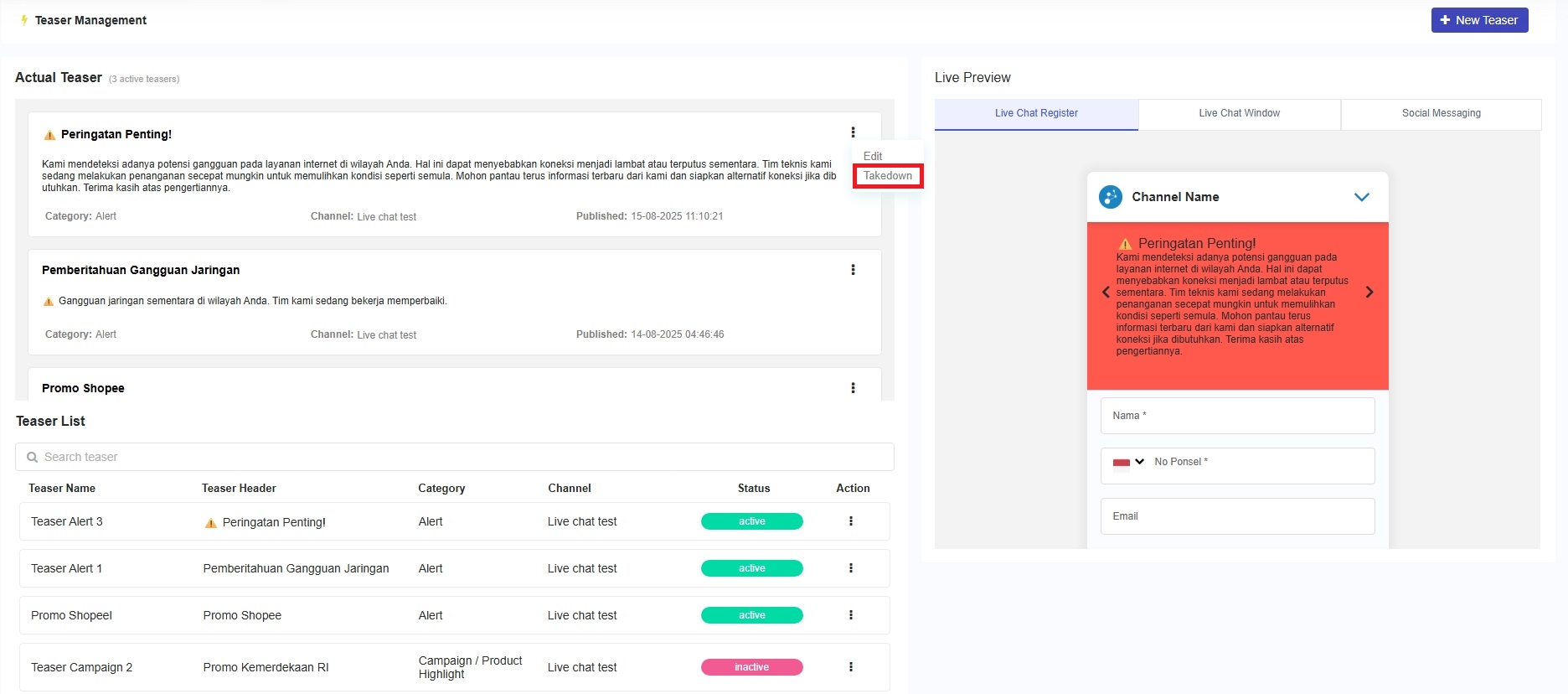Open action menu for Teaser Campaign 2 row
Viewport: 1568px width, 694px height.
851,667
